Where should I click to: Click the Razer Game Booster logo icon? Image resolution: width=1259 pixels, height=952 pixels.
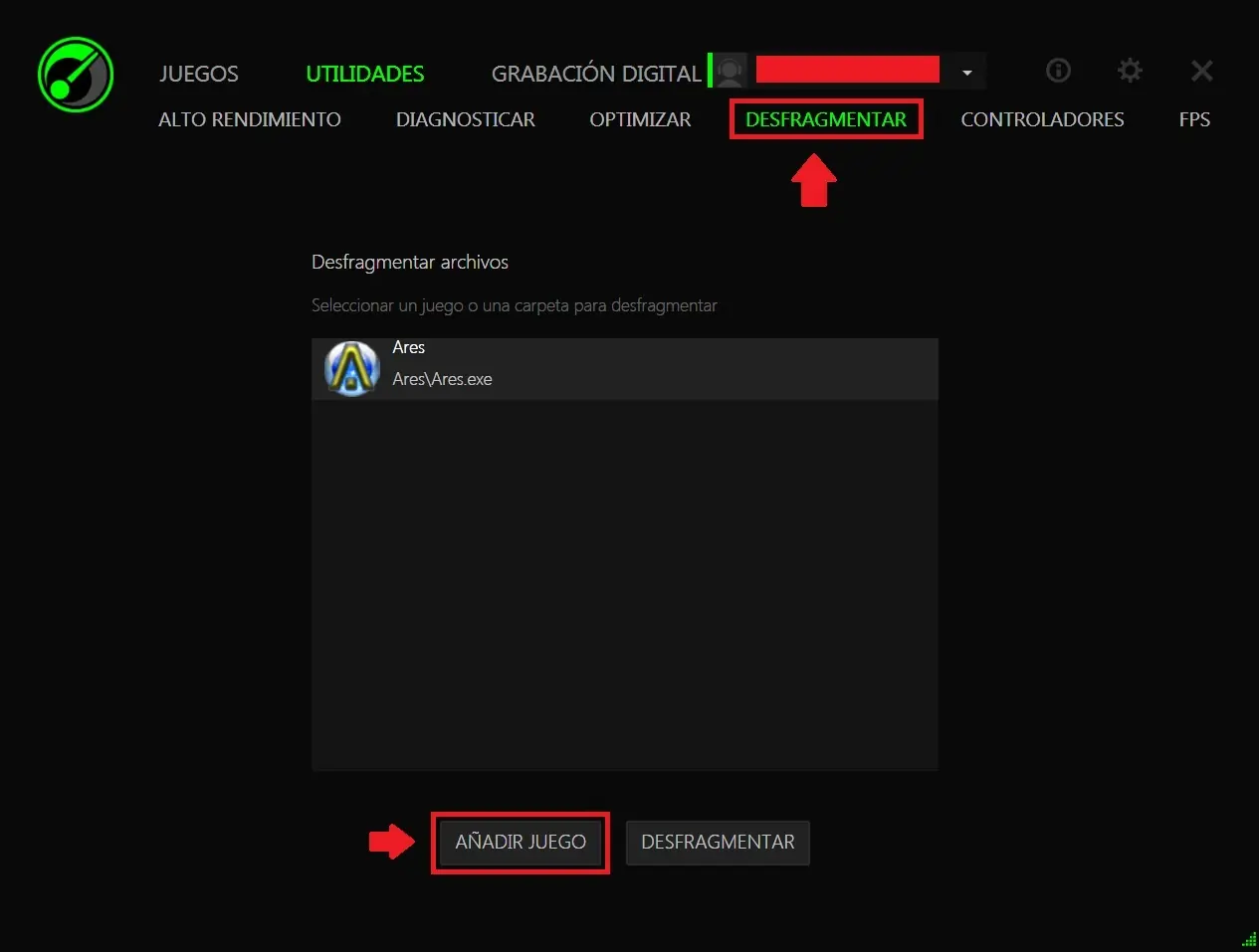76,75
